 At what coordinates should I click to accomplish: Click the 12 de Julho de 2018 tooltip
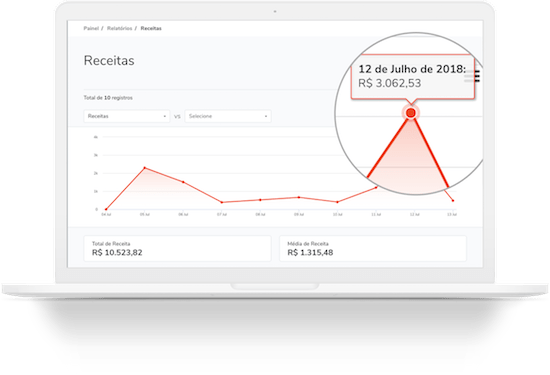click(x=413, y=77)
